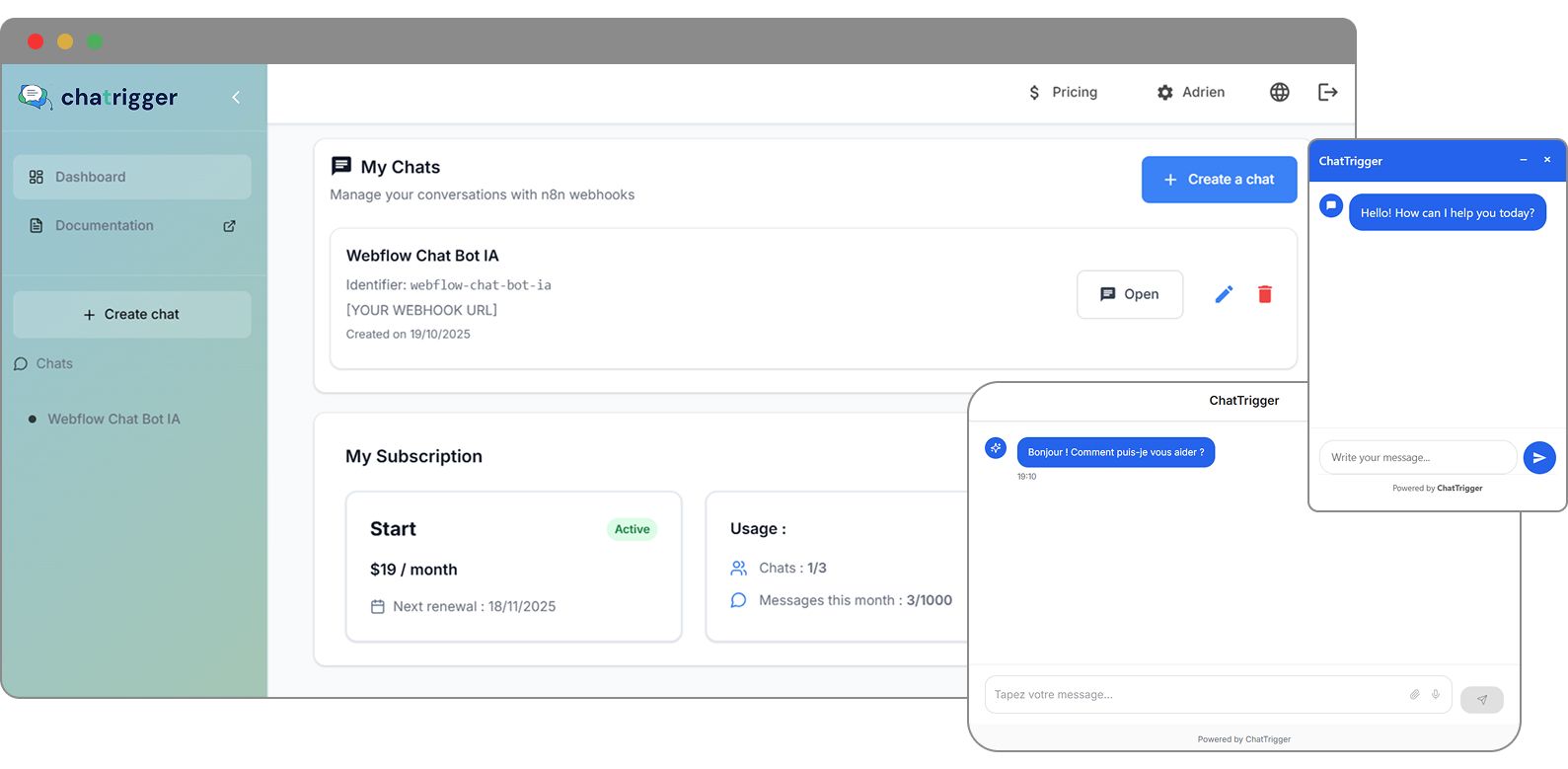Select Webflow Chat Bot IA in sidebar
The height and width of the screenshot is (769, 1568).
click(113, 420)
